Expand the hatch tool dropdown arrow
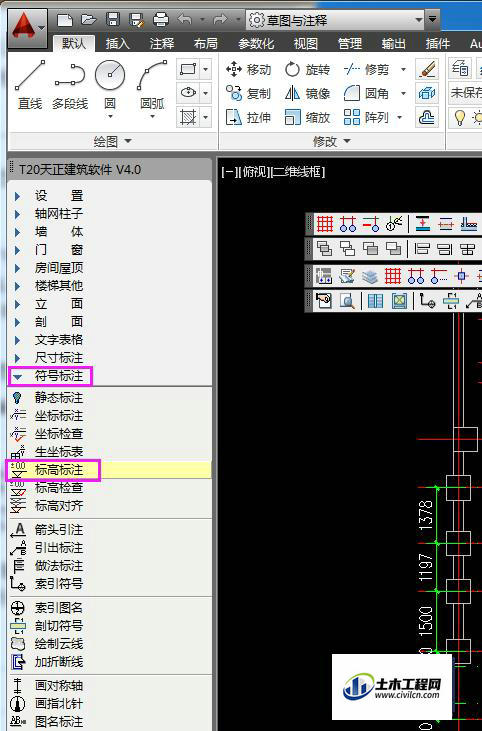482x731 pixels. pos(206,117)
